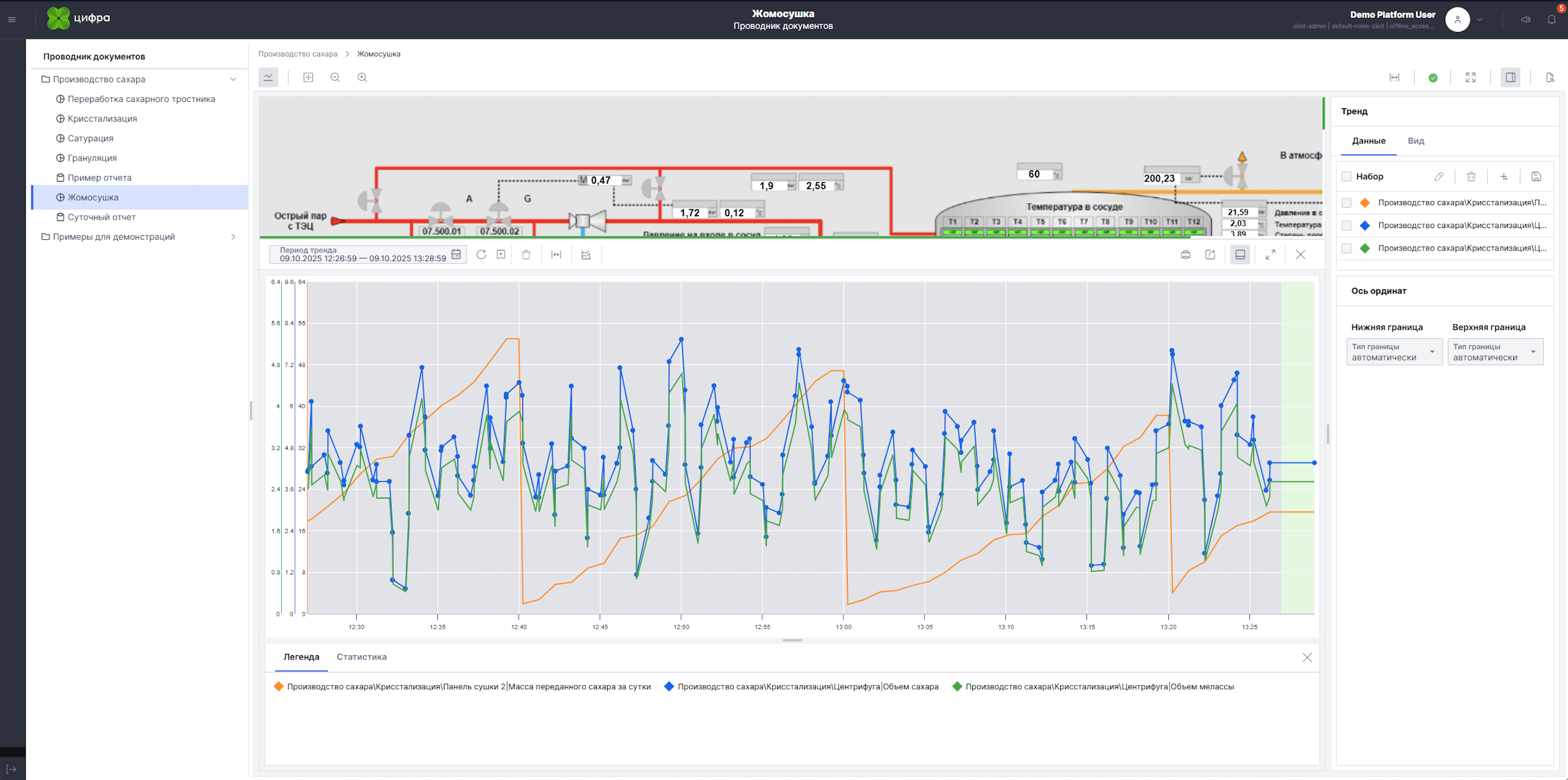Delete trend using trash icon in trend toolbar
The height and width of the screenshot is (780, 1568).
(526, 254)
